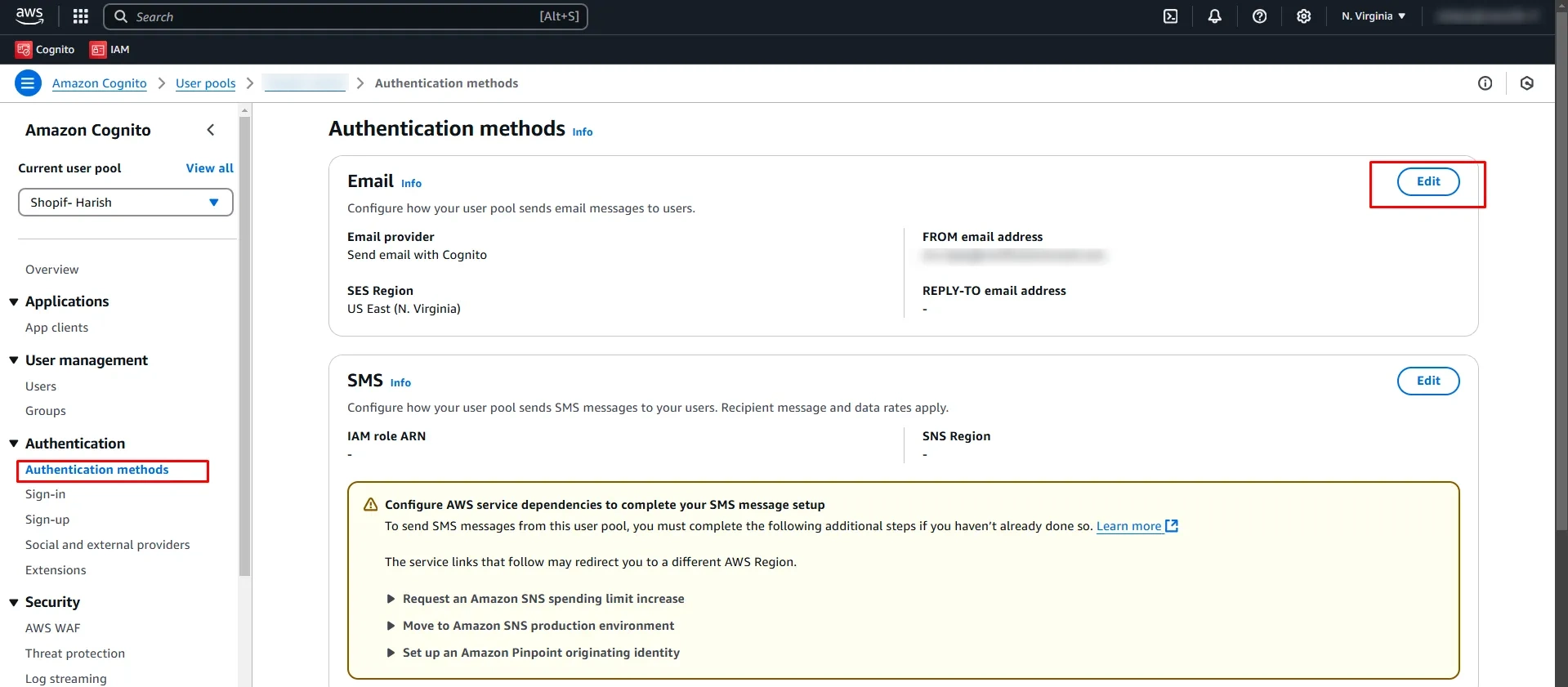This screenshot has width=1568, height=687.
Task: Open the Groups page
Action: point(46,411)
